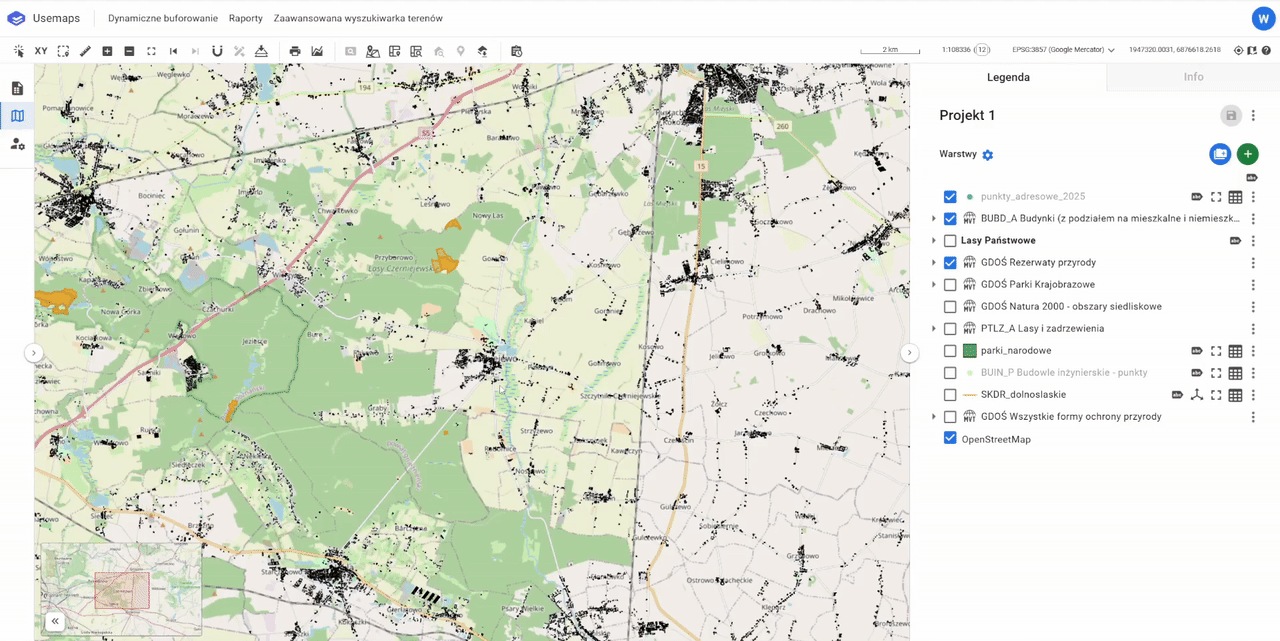The height and width of the screenshot is (641, 1280).
Task: Open Zaawansowana wyszukiwarka terenów
Action: point(358,18)
